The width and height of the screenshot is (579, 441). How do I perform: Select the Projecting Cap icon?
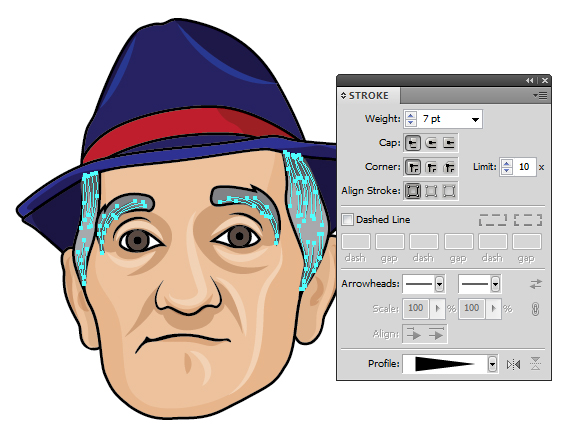pos(449,143)
